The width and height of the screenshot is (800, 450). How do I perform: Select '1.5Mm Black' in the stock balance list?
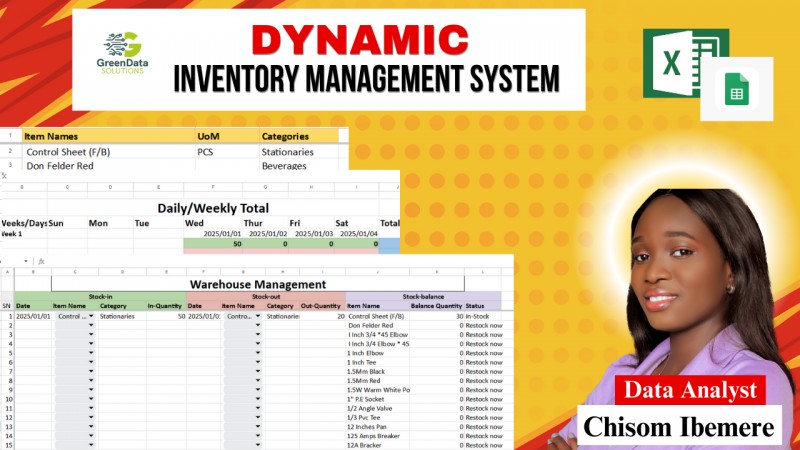[x=366, y=371]
